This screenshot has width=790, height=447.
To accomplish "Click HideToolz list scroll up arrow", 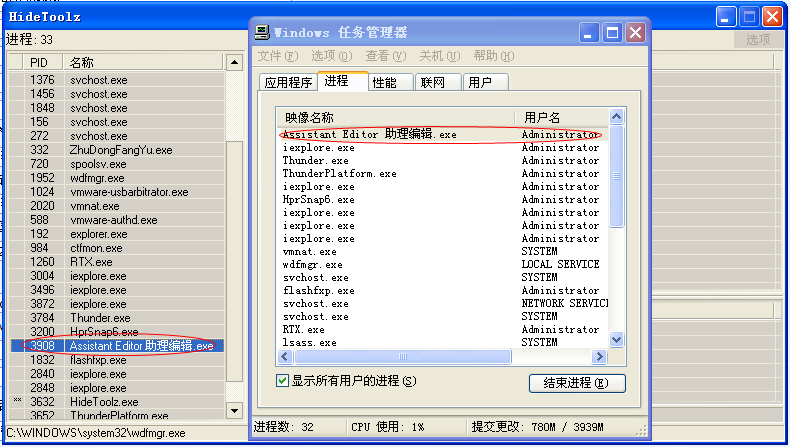I will pos(234,62).
